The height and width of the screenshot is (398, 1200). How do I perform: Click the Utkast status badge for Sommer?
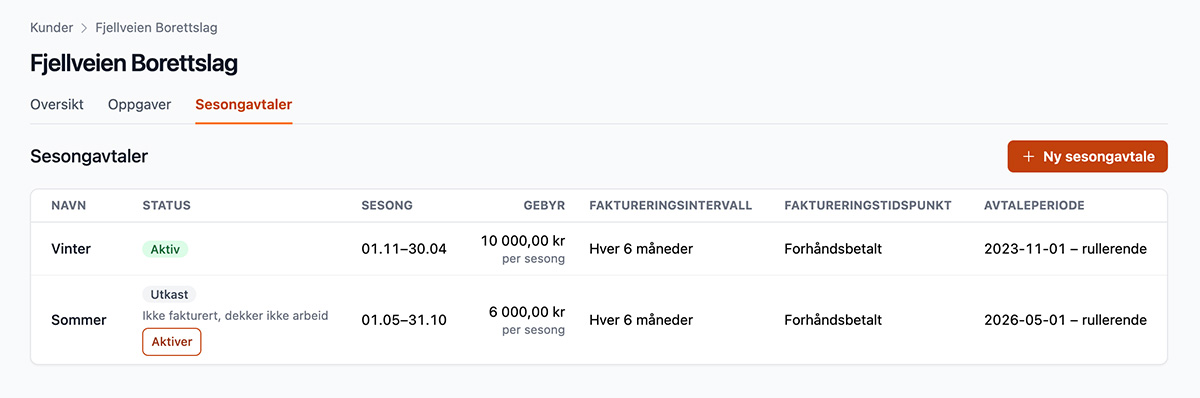[x=169, y=295]
